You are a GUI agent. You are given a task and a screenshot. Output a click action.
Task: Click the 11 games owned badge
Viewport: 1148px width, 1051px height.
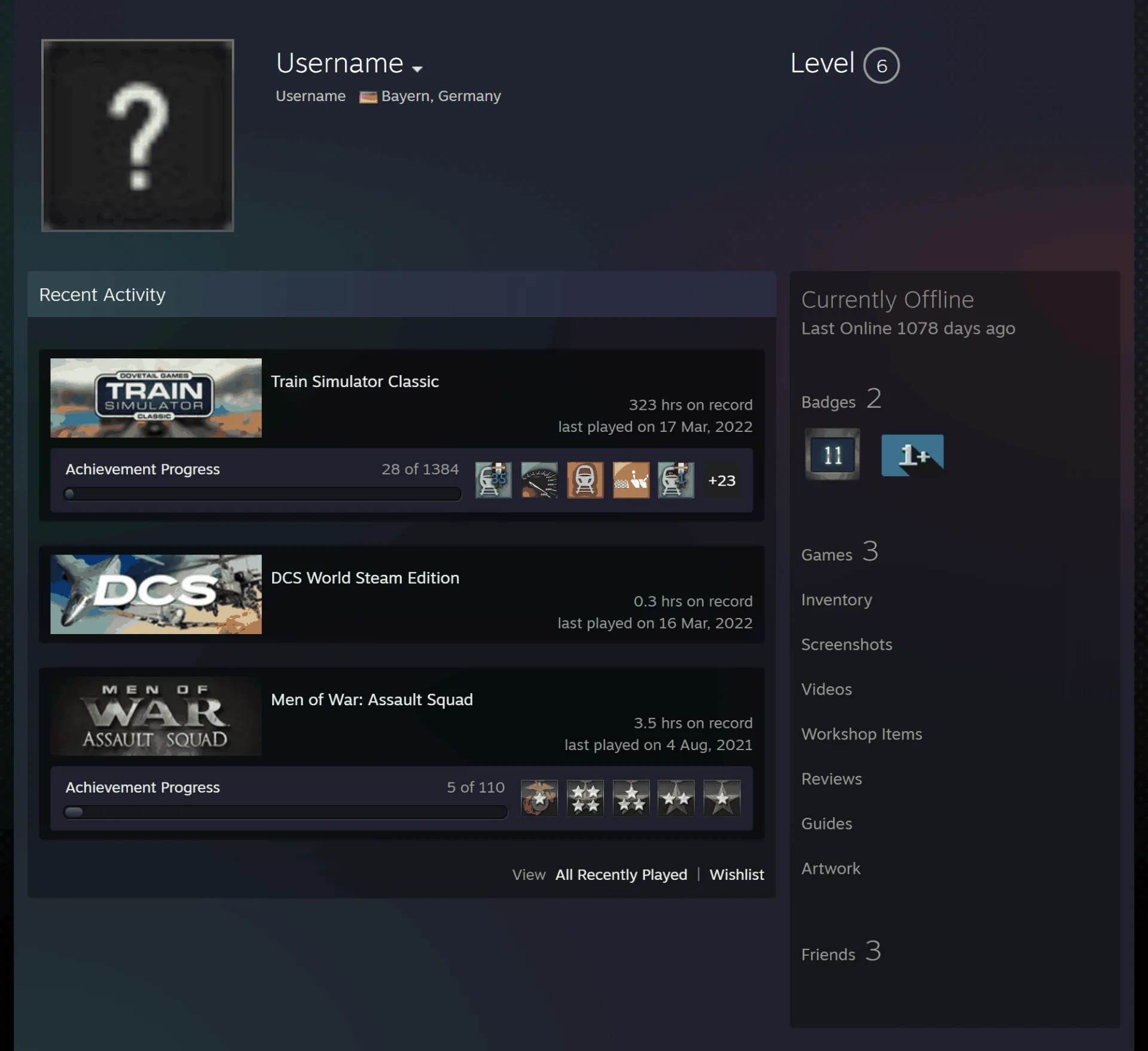pos(832,455)
